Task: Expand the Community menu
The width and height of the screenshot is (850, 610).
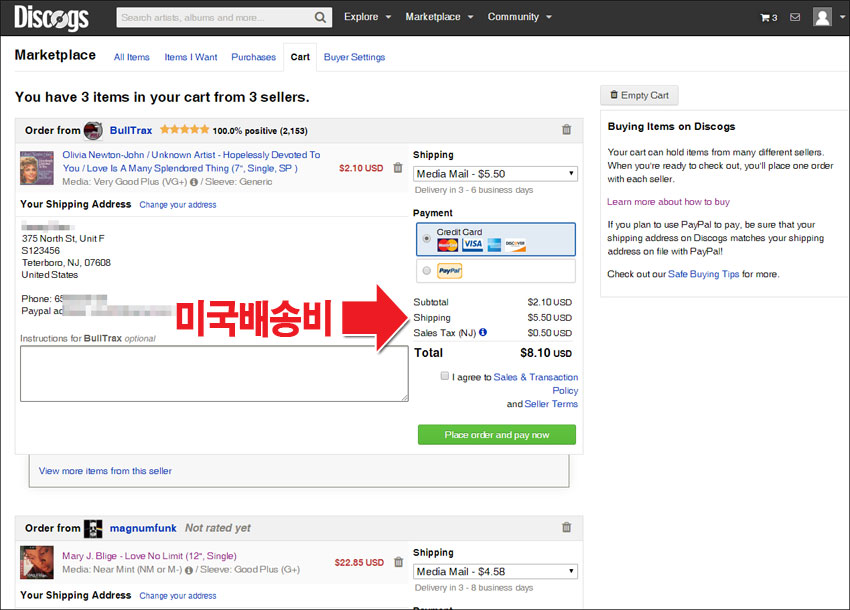Action: [x=519, y=17]
